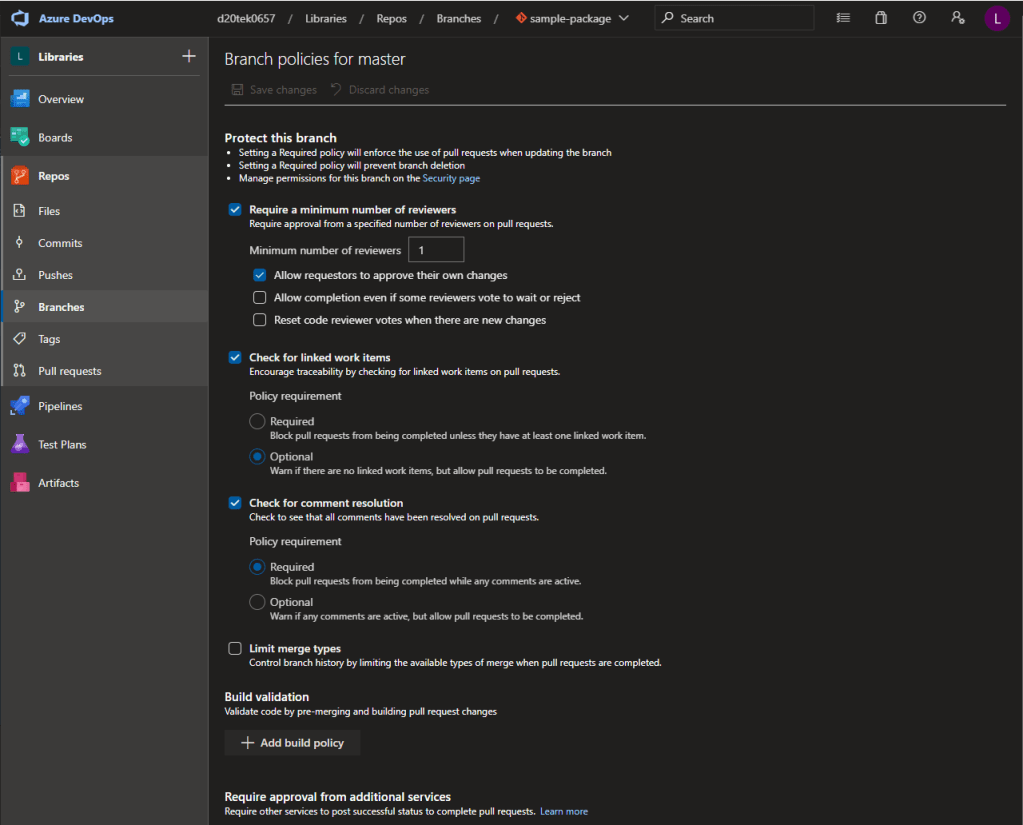
Task: Open the Pull requests page
Action: (x=72, y=370)
